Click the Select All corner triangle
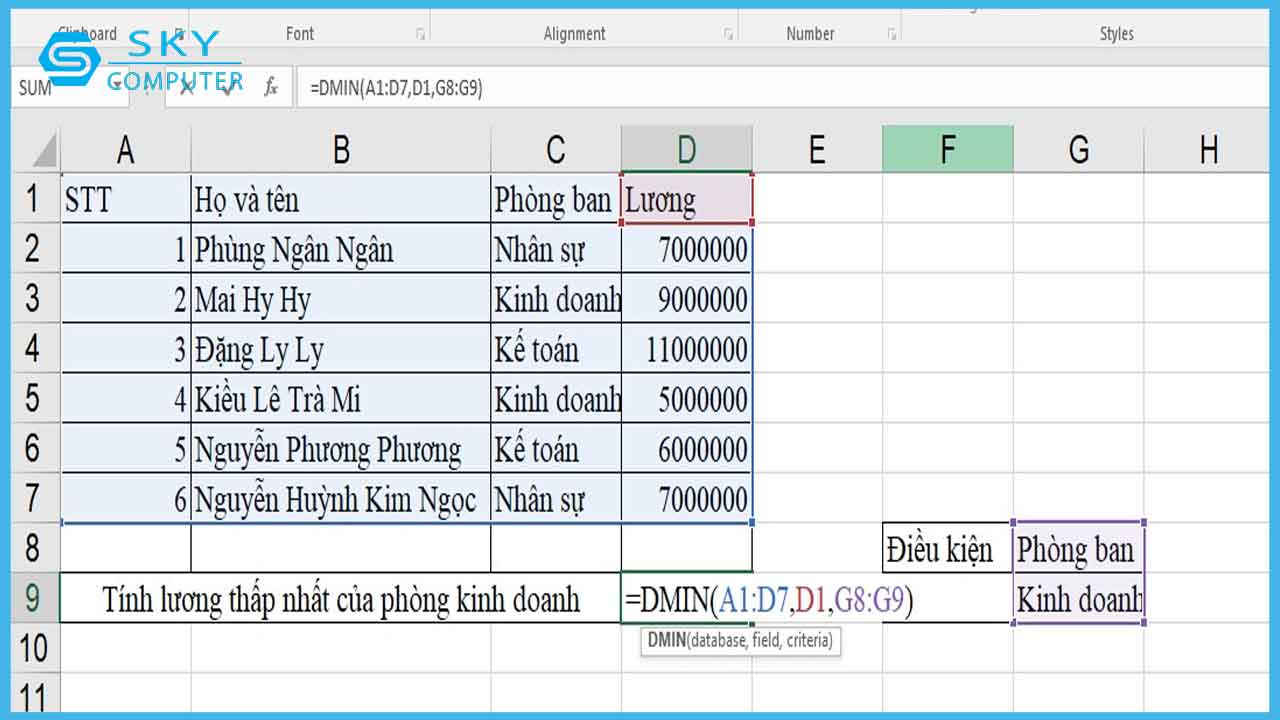Image resolution: width=1280 pixels, height=720 pixels. pos(44,151)
